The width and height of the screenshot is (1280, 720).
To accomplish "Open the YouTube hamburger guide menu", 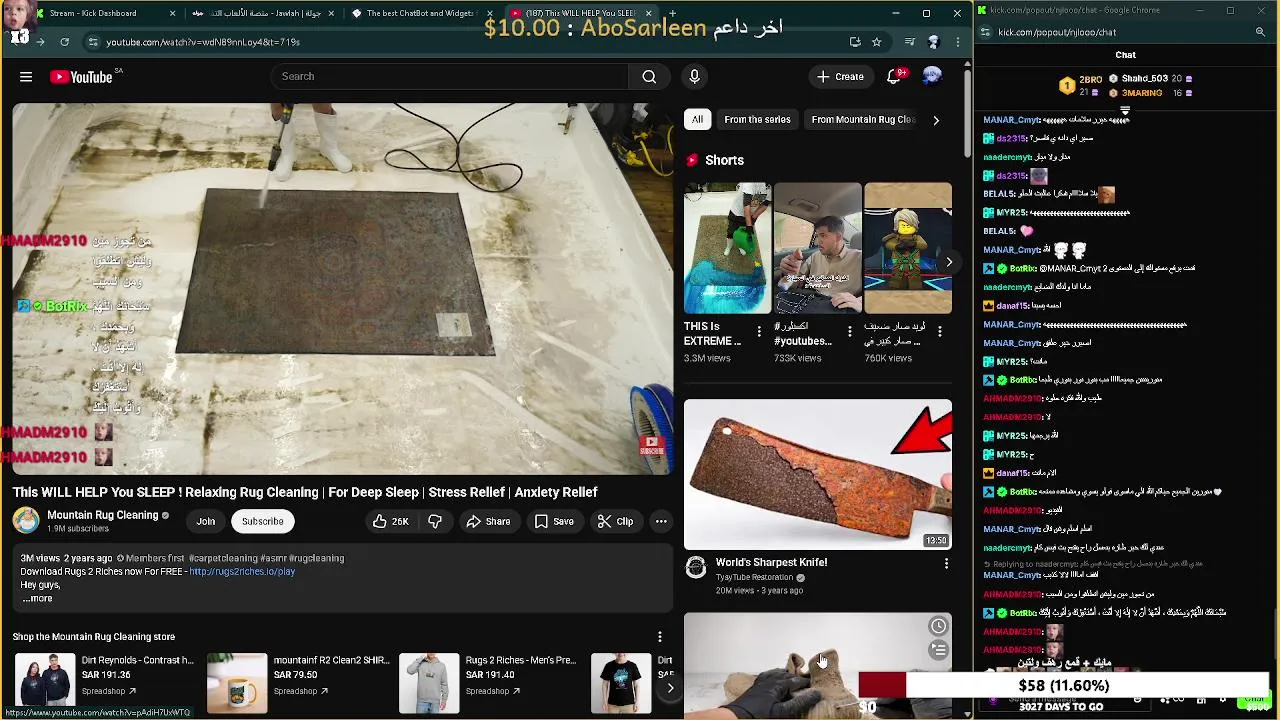I will click(26, 77).
